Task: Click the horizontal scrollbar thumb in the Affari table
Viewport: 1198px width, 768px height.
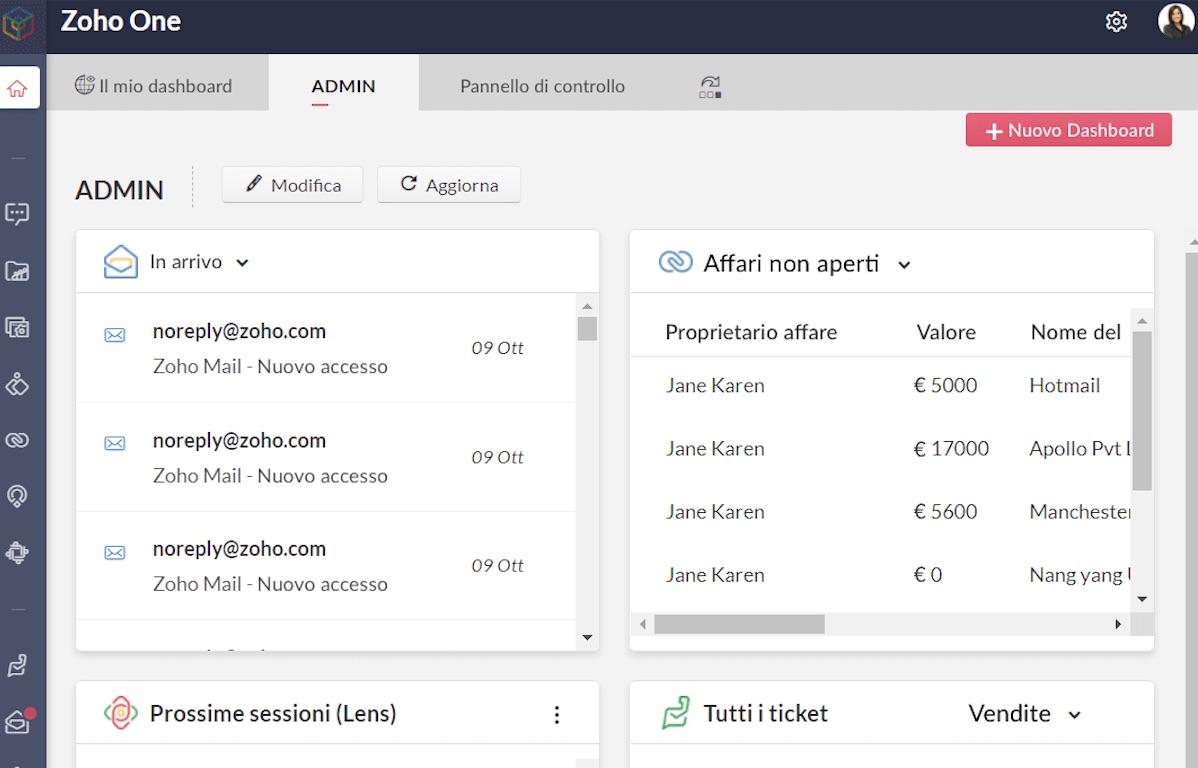Action: coord(739,624)
